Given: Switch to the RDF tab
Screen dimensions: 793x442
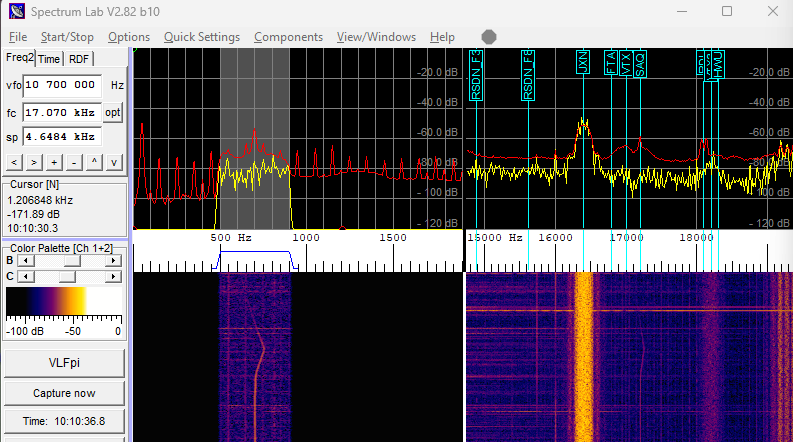Looking at the screenshot, I should click(x=78, y=59).
